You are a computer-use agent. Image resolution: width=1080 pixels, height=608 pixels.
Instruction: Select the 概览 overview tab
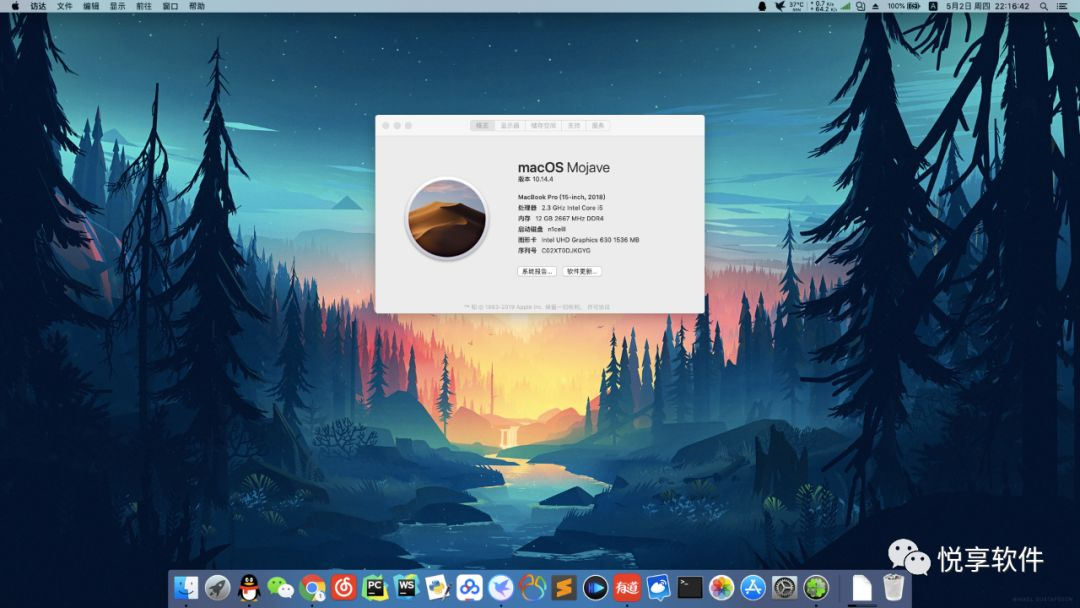482,125
